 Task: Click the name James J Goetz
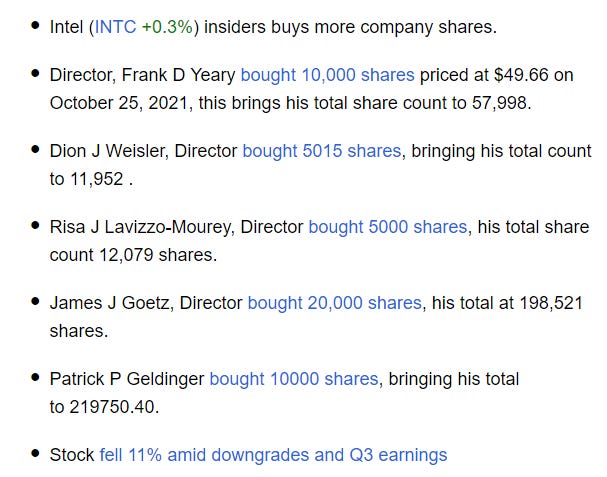pyautogui.click(x=110, y=303)
